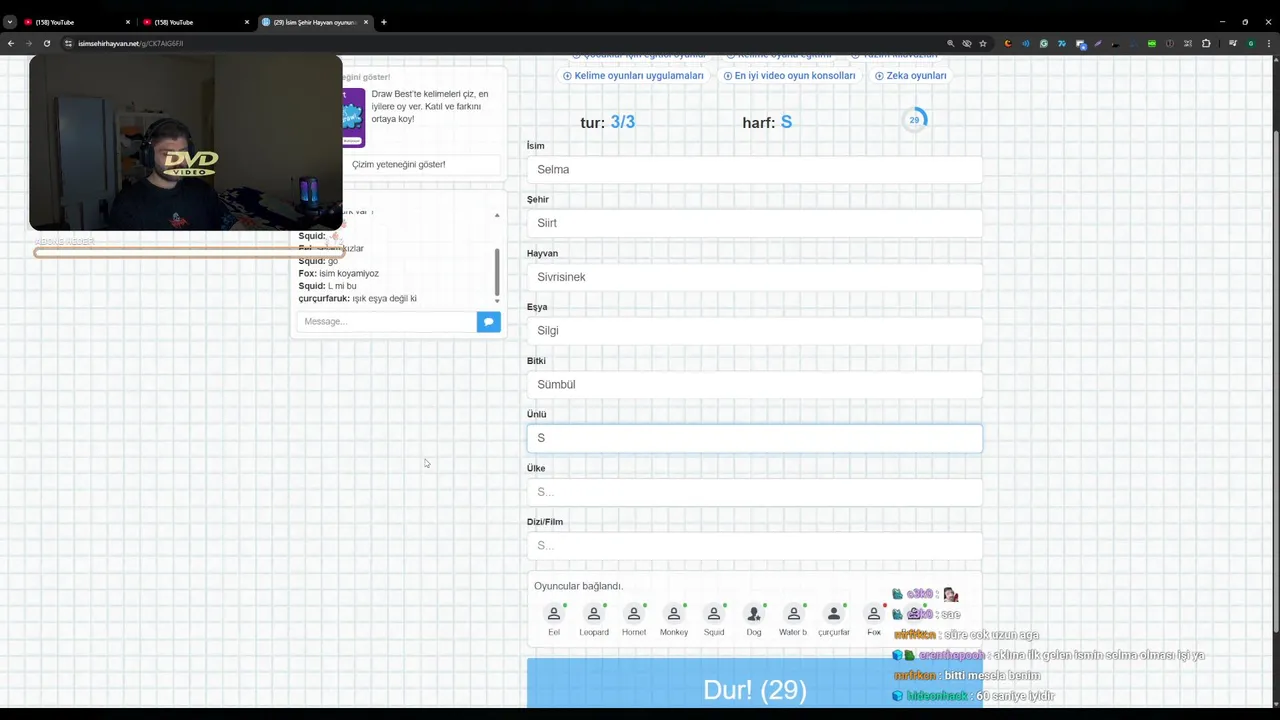Focus the chat Message input box
The image size is (1280, 720).
386,321
